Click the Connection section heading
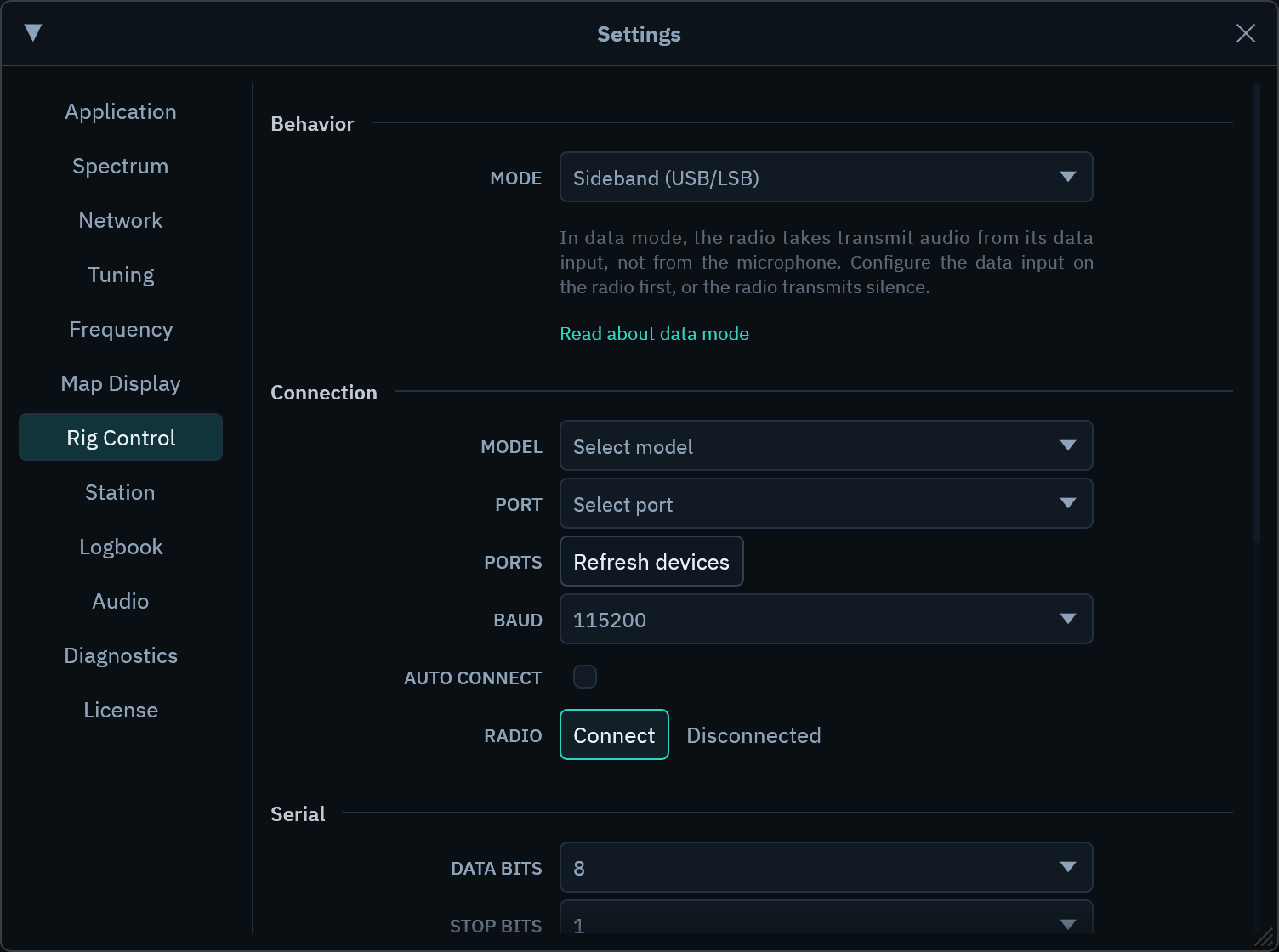This screenshot has height=952, width=1279. (x=324, y=393)
